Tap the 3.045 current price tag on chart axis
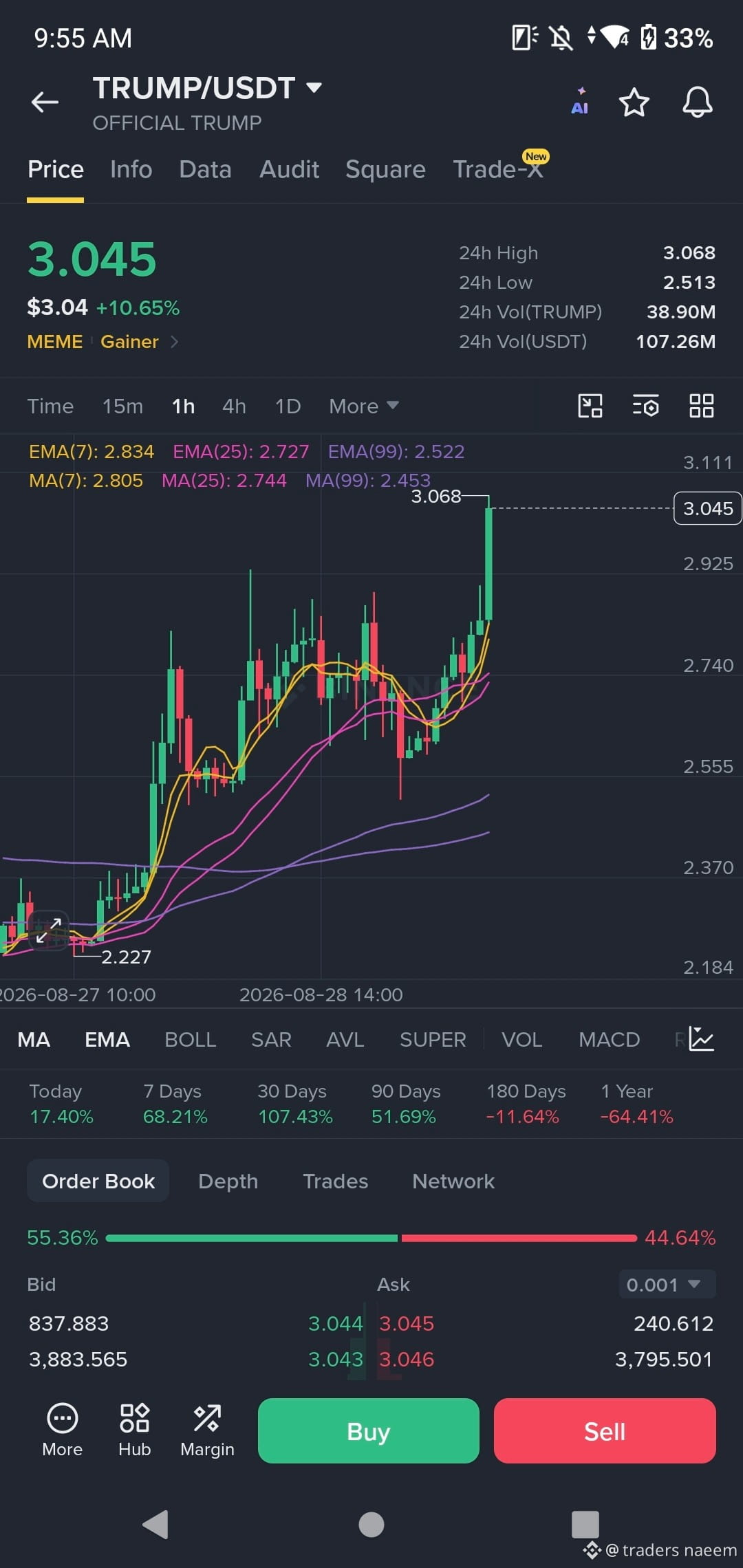This screenshot has height=1568, width=743. pos(707,508)
